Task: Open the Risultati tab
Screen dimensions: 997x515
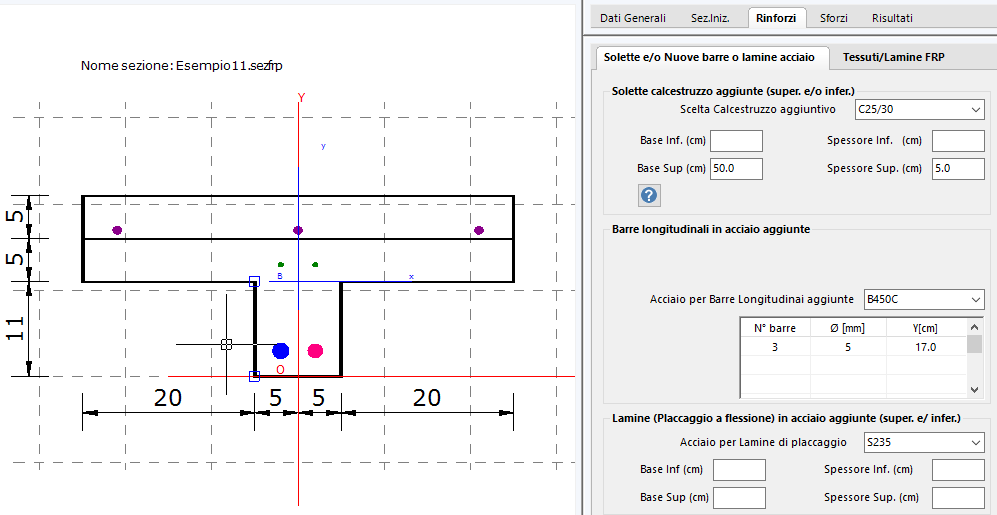Action: 892,18
